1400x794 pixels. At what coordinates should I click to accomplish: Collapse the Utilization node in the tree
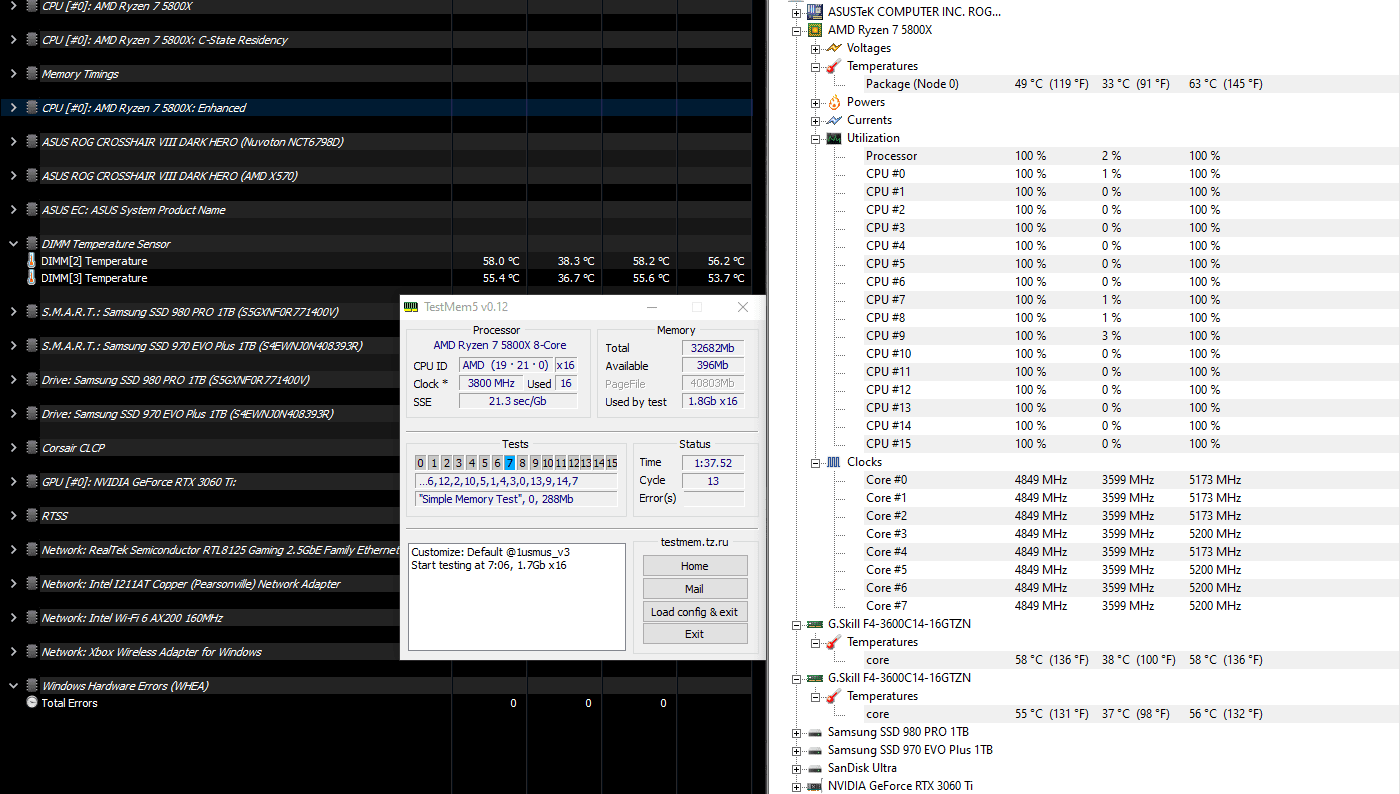pos(816,138)
